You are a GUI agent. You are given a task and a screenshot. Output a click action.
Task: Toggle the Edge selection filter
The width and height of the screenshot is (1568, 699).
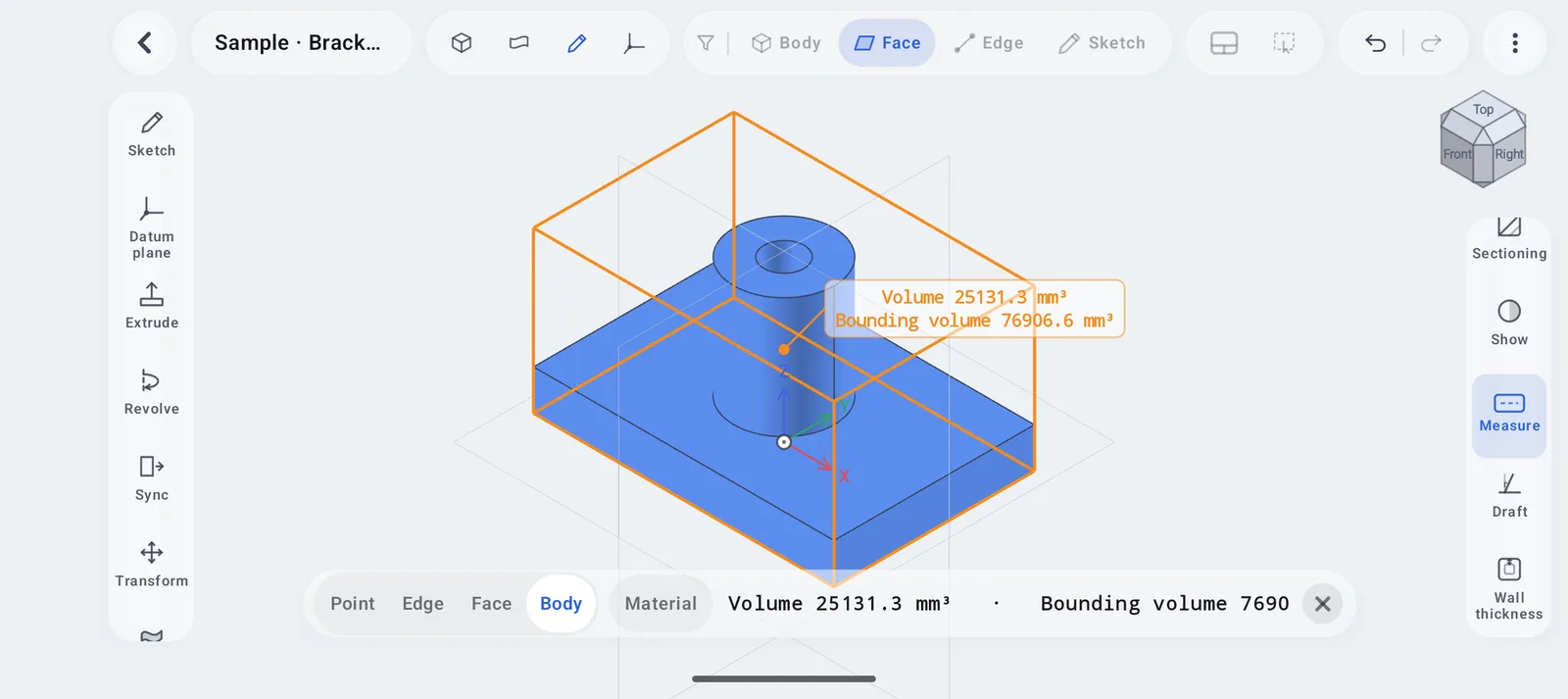point(989,43)
